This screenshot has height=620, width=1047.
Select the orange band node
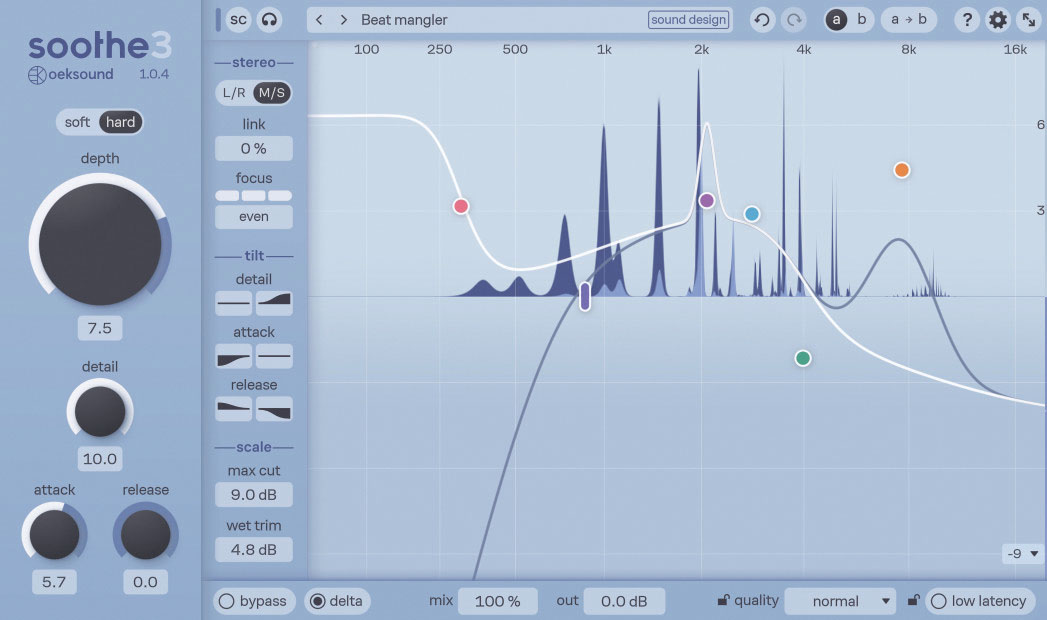(901, 170)
